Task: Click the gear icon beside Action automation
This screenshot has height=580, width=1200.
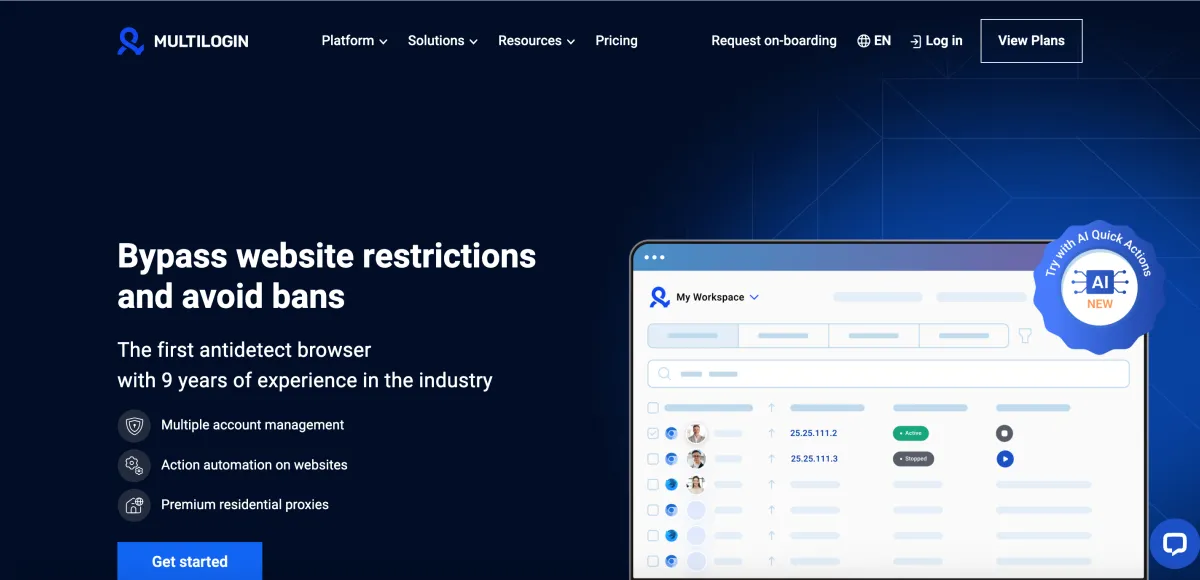Action: (x=134, y=465)
